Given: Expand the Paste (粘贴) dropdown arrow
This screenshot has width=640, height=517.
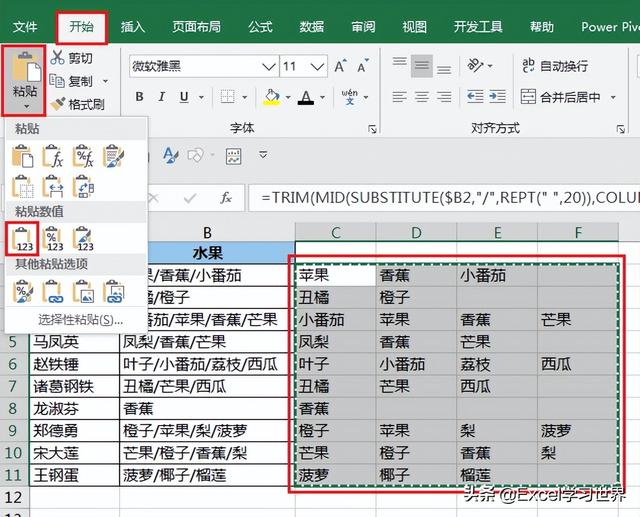Looking at the screenshot, I should tap(26, 107).
